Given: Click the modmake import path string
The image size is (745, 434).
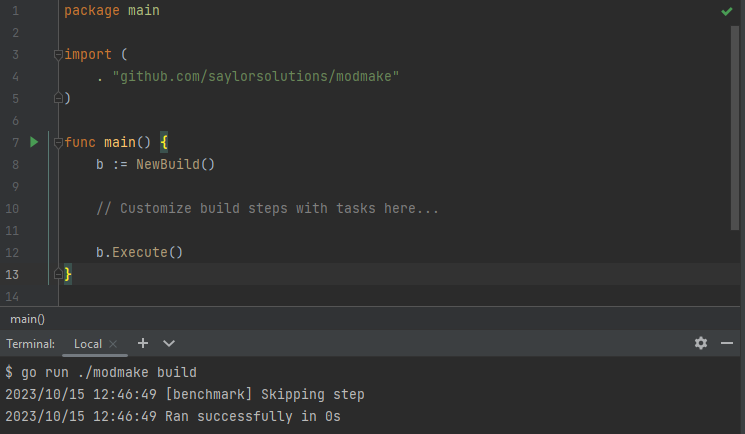Looking at the screenshot, I should click(256, 77).
